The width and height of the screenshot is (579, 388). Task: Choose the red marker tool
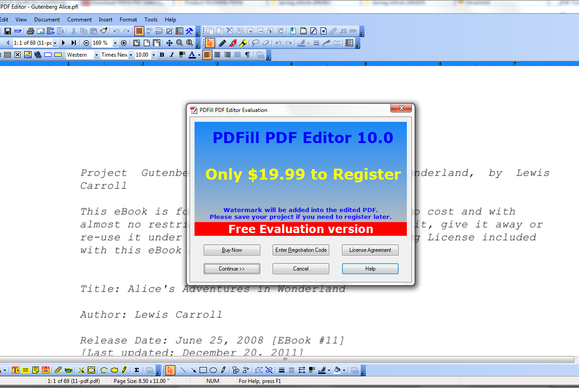233,43
